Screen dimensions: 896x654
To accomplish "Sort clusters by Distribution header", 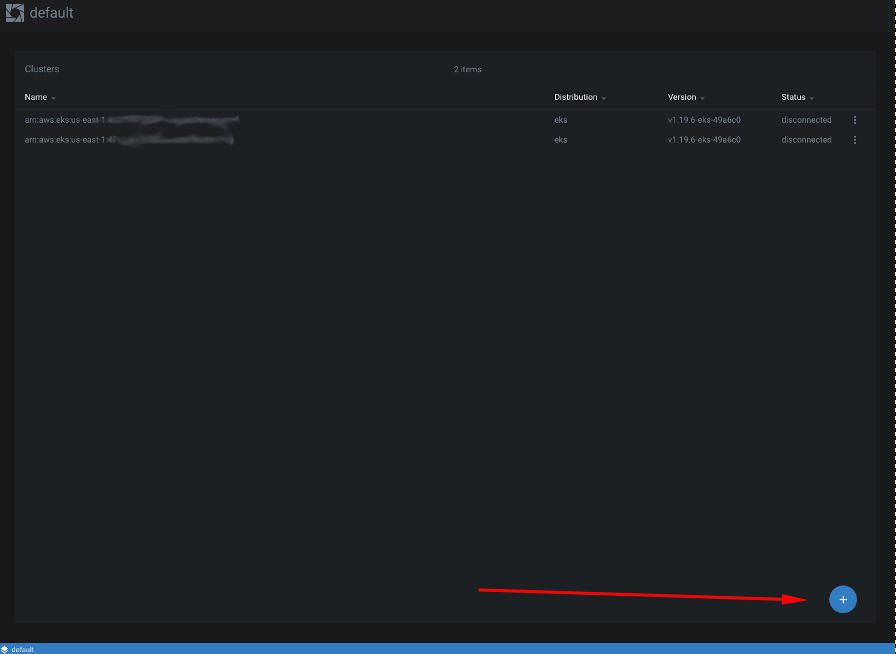I will tap(575, 97).
